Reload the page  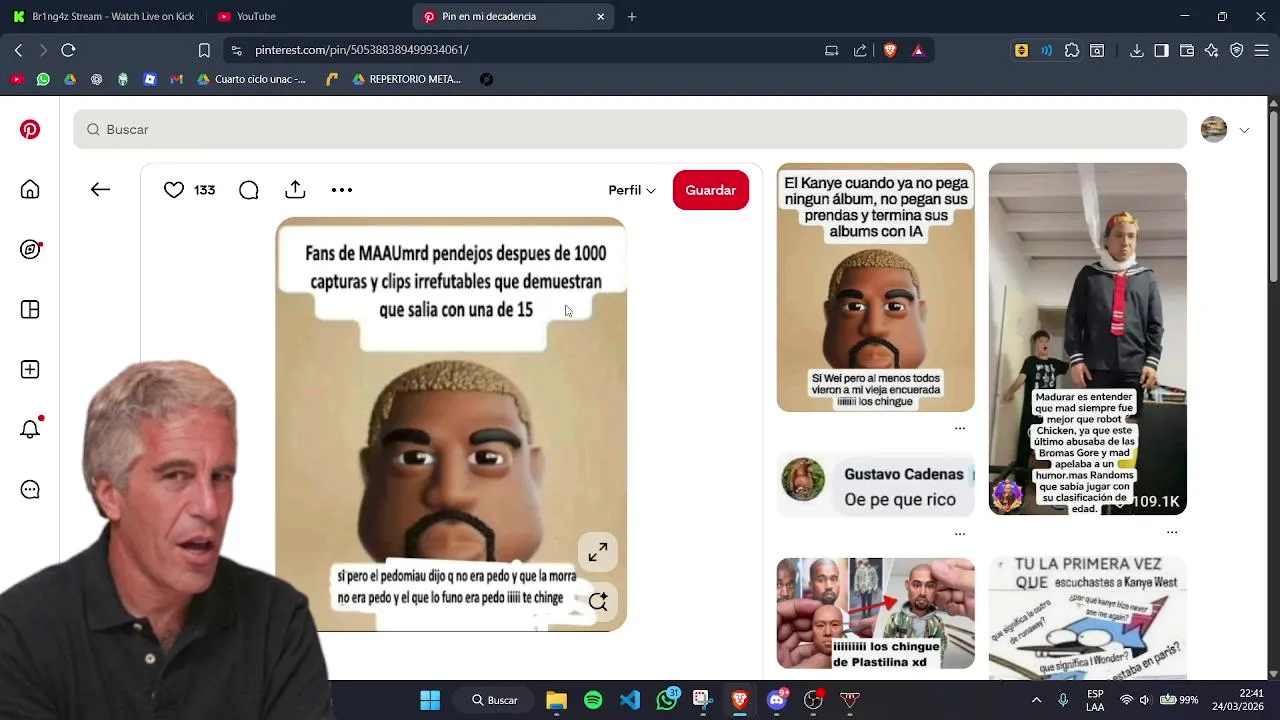68,50
